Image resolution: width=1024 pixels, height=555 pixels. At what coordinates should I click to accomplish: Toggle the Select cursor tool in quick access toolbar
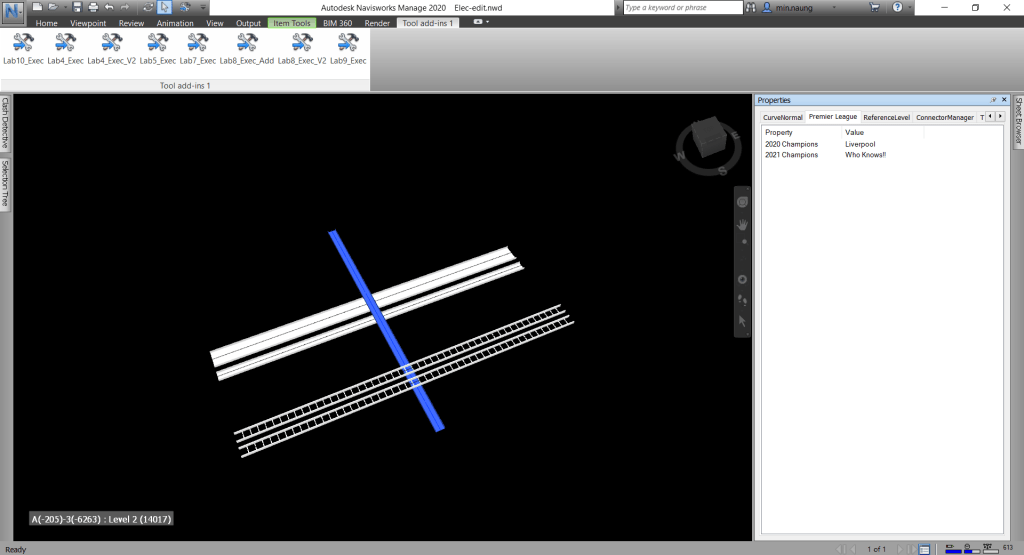(x=164, y=7)
